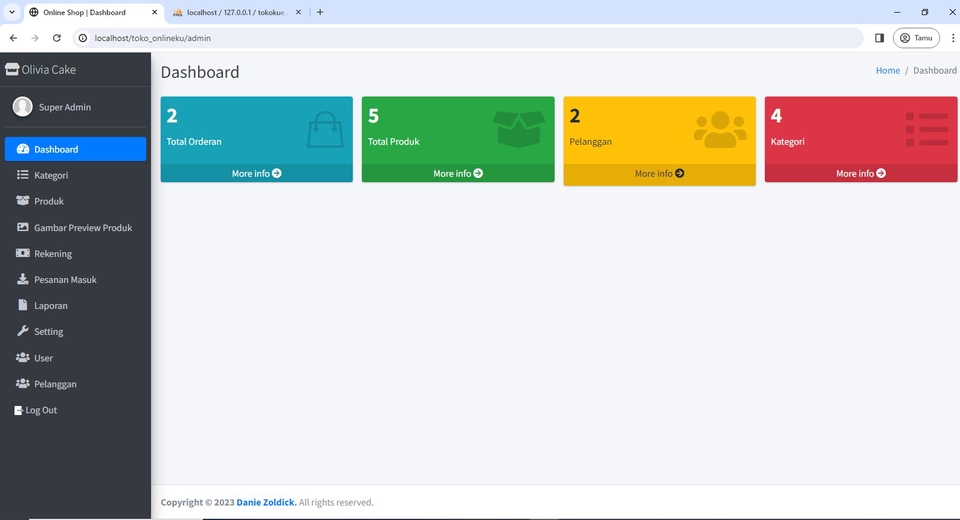Click the shopping bag icon on Total Orderan card
Viewport: 960px width, 520px height.
tap(324, 129)
